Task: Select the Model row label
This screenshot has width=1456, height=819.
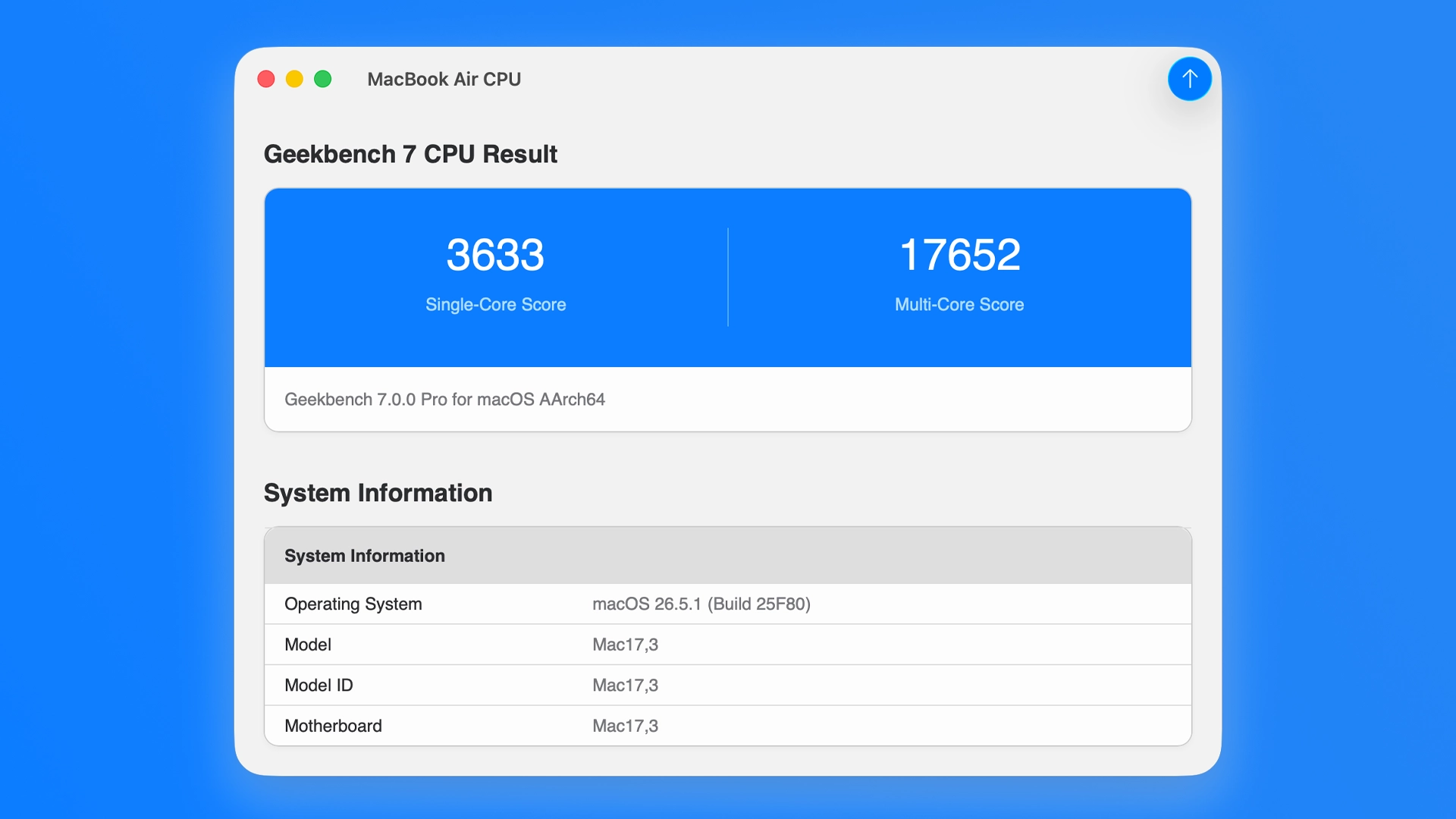Action: 308,645
